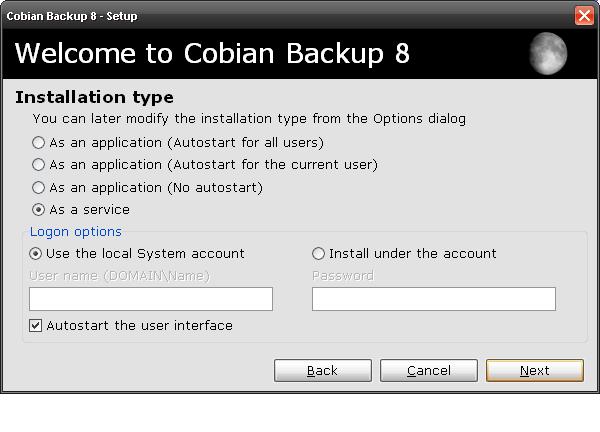Select application with autostart for all users

tap(39, 143)
